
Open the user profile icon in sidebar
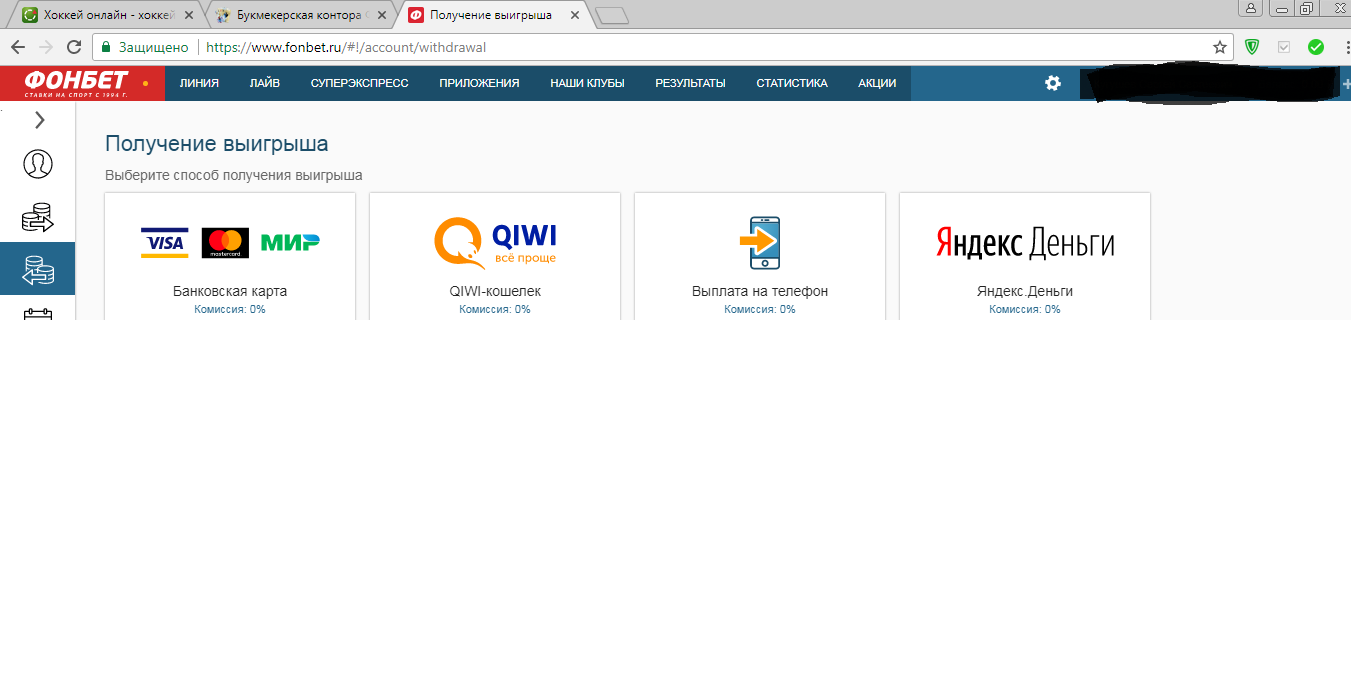38,164
